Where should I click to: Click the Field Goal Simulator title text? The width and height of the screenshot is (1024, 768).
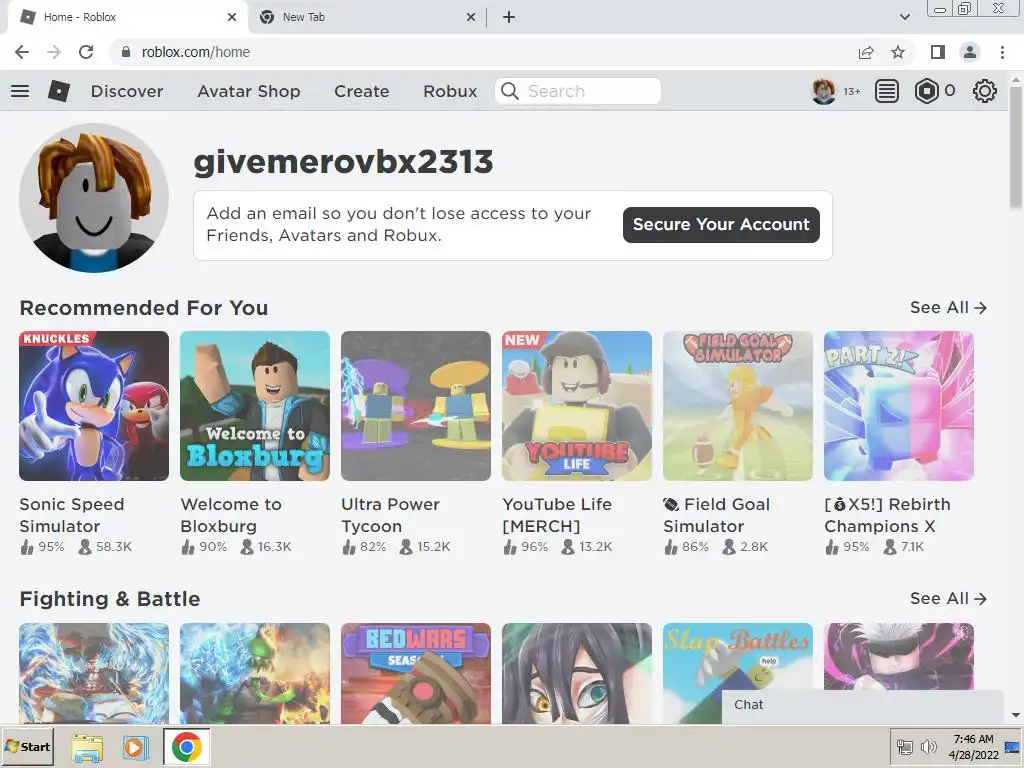[717, 515]
